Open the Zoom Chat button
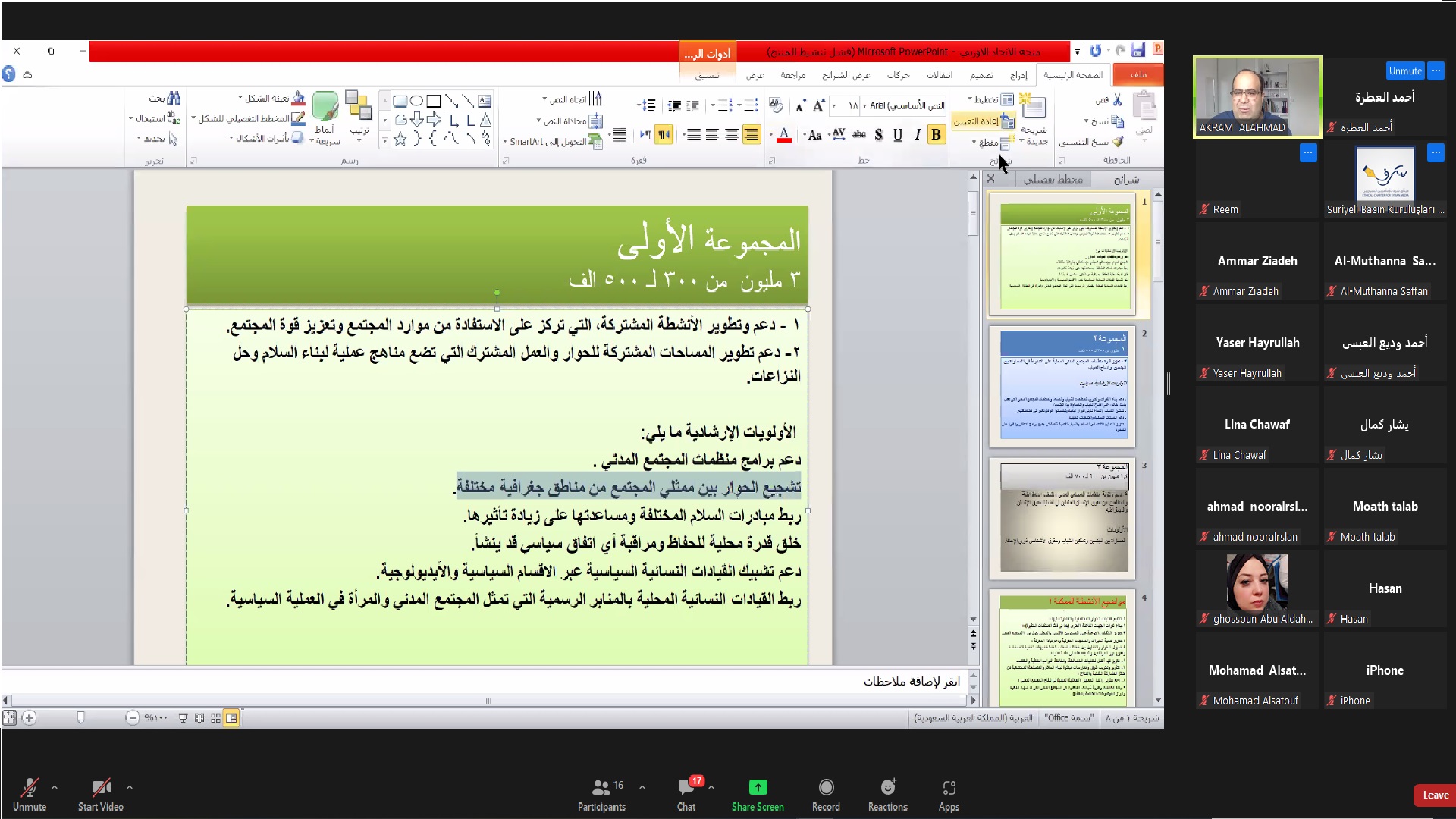Viewport: 1456px width, 819px height. pyautogui.click(x=686, y=794)
